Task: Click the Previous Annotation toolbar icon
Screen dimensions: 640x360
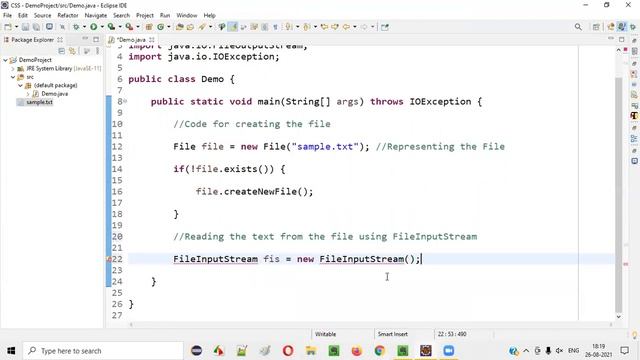Action: click(x=307, y=27)
